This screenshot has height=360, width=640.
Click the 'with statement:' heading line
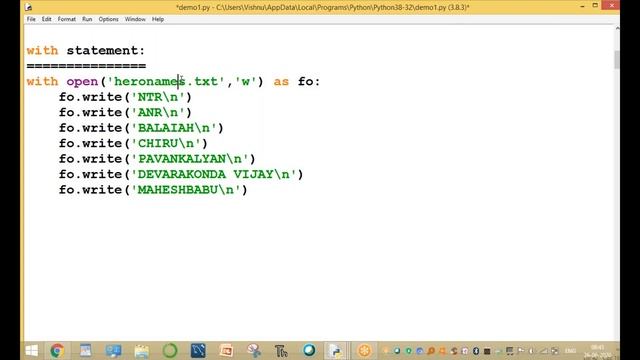point(86,51)
